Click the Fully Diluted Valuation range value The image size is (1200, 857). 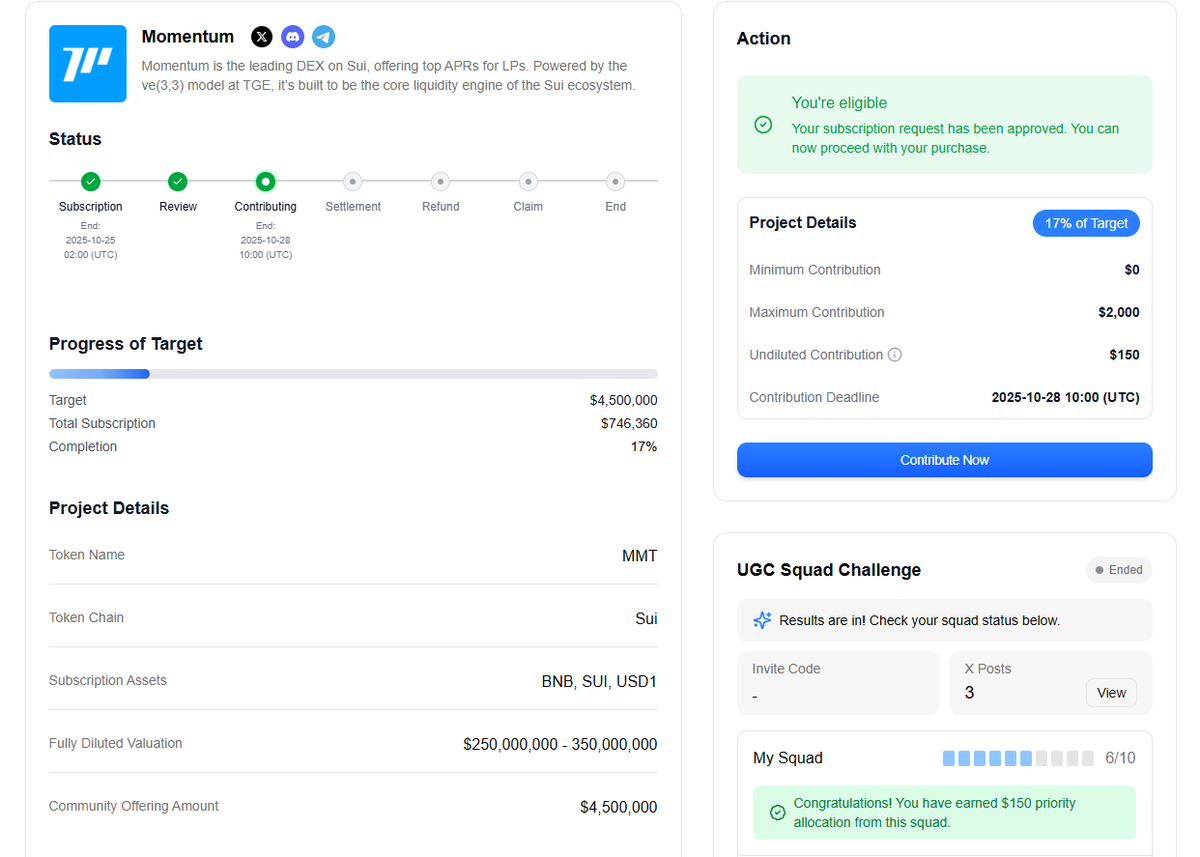coord(560,745)
